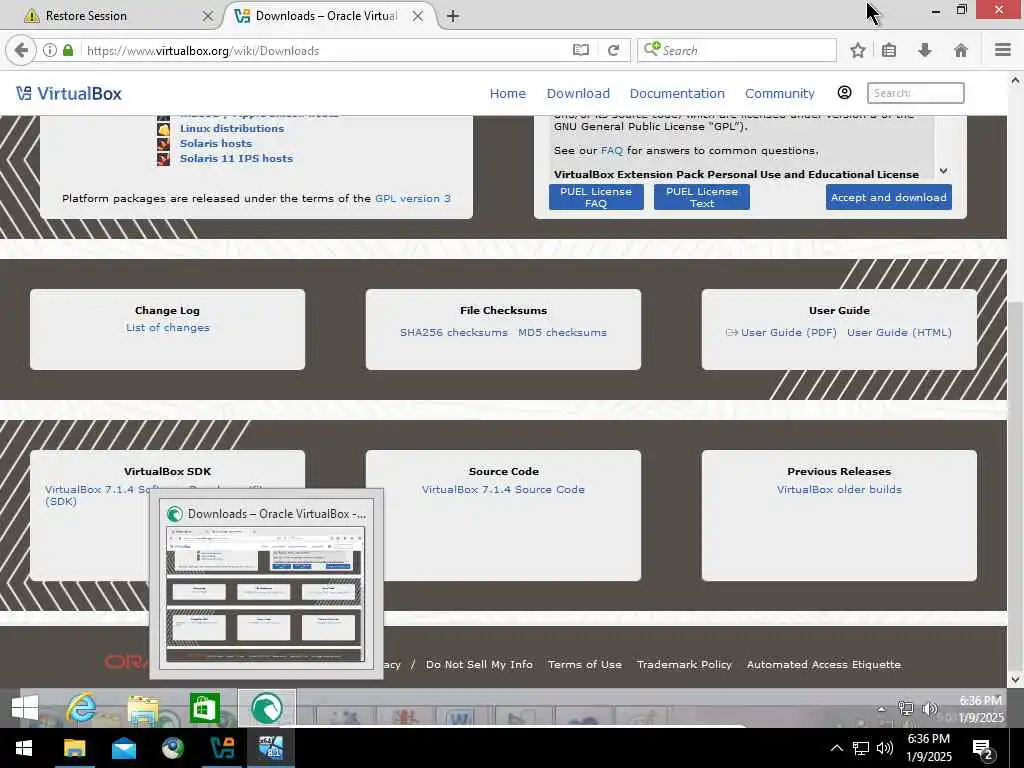Image resolution: width=1024 pixels, height=768 pixels.
Task: Open Automated Access Etiquette footer link
Action: 824,664
